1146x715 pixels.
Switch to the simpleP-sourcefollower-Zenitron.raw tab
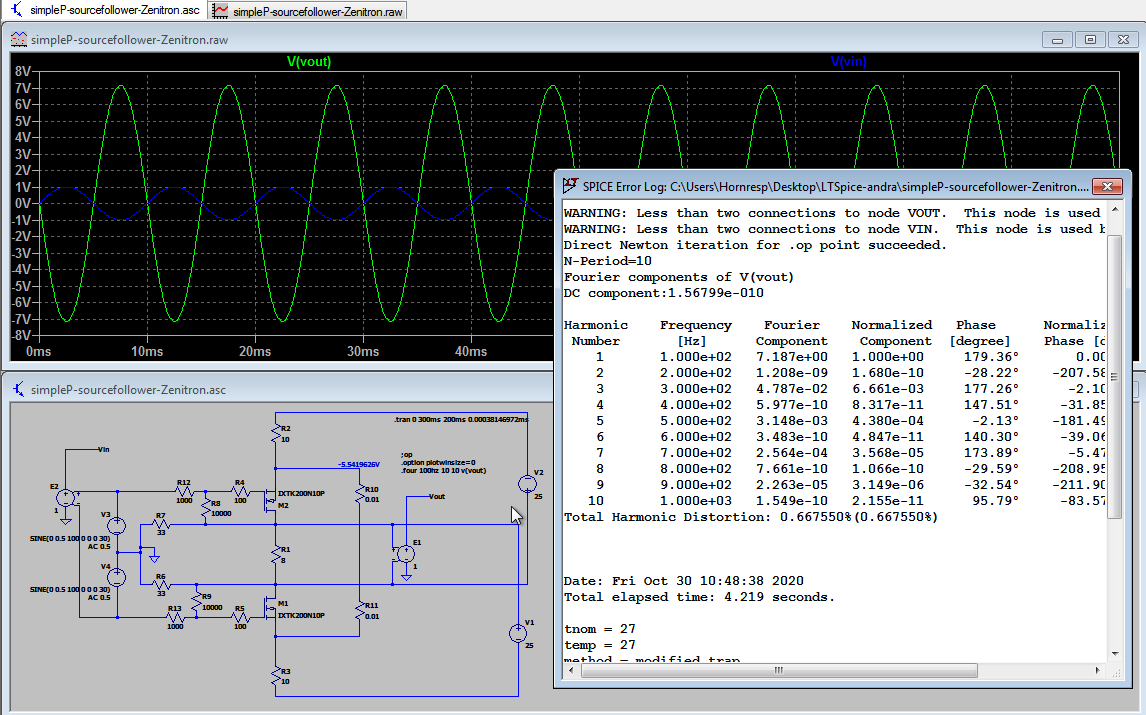click(x=307, y=11)
